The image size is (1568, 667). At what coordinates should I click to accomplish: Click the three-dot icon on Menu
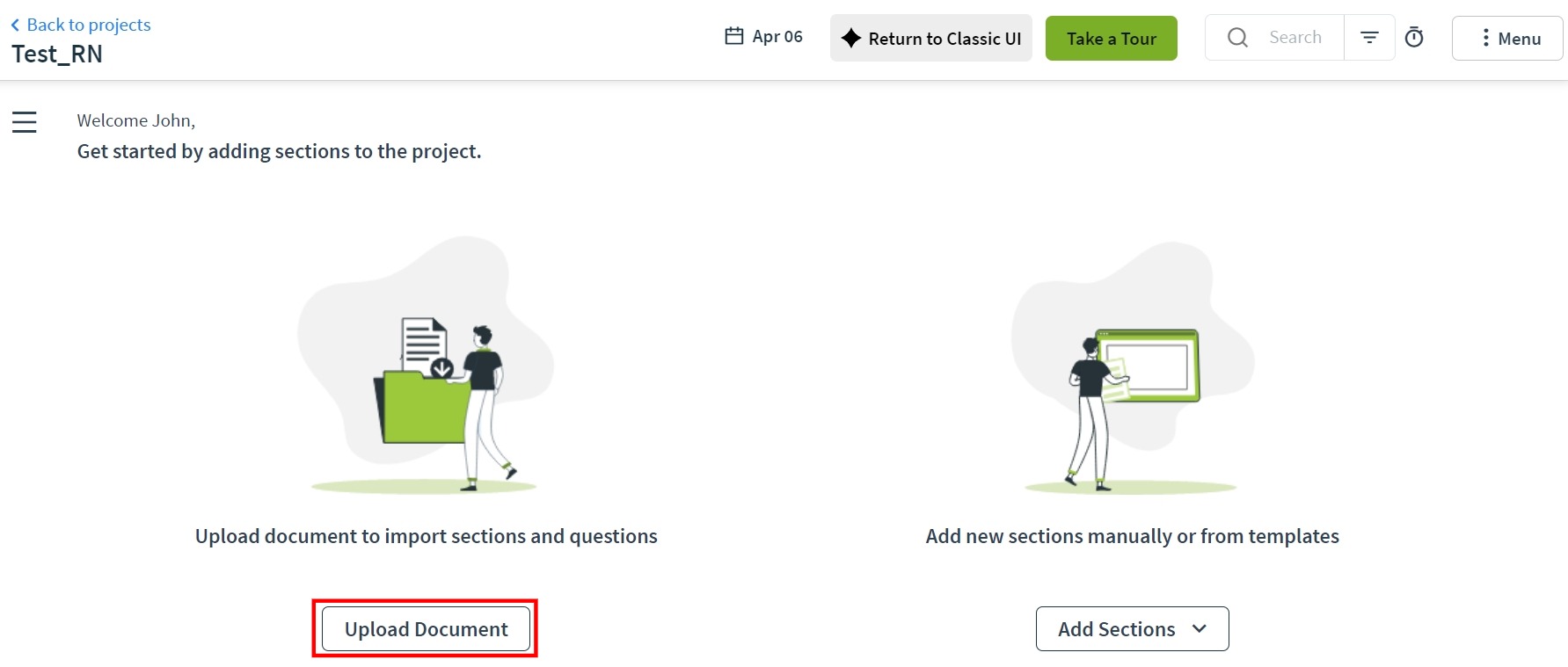click(1485, 38)
